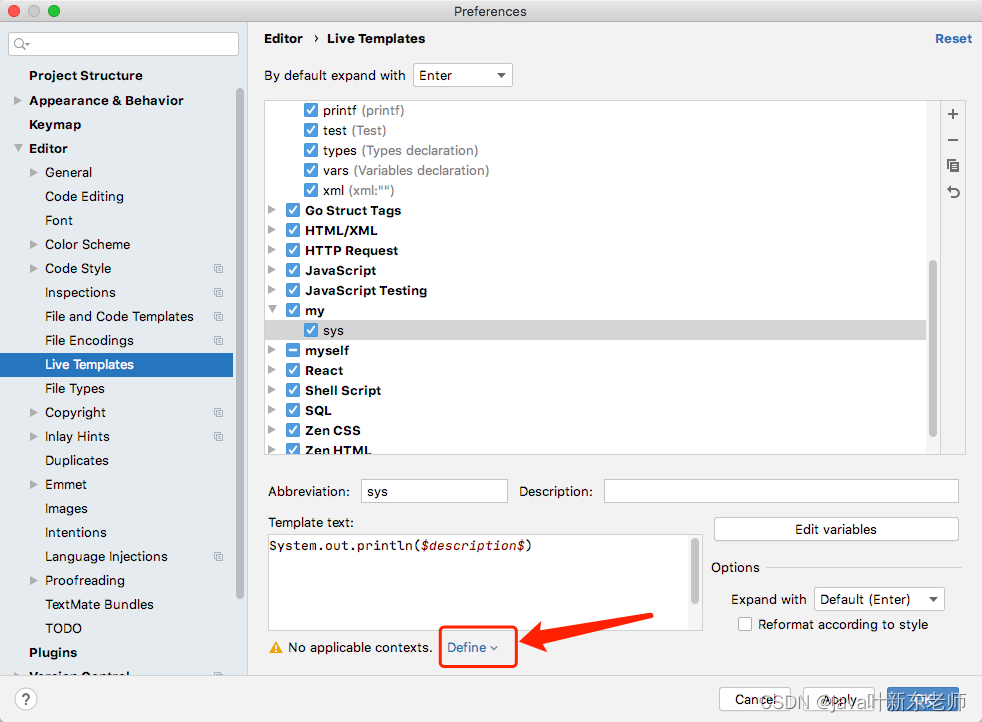Open Code Editing settings
982x722 pixels.
(85, 197)
